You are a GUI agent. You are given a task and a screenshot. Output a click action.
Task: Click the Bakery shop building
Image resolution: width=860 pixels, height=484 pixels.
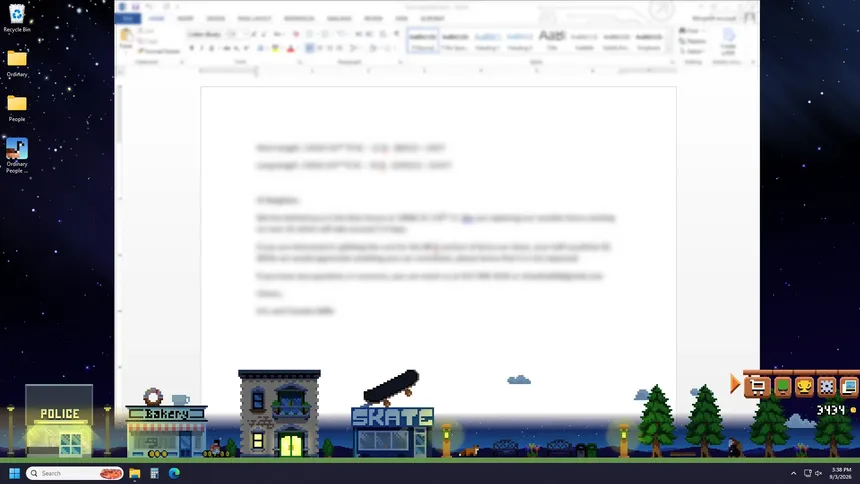pyautogui.click(x=167, y=424)
